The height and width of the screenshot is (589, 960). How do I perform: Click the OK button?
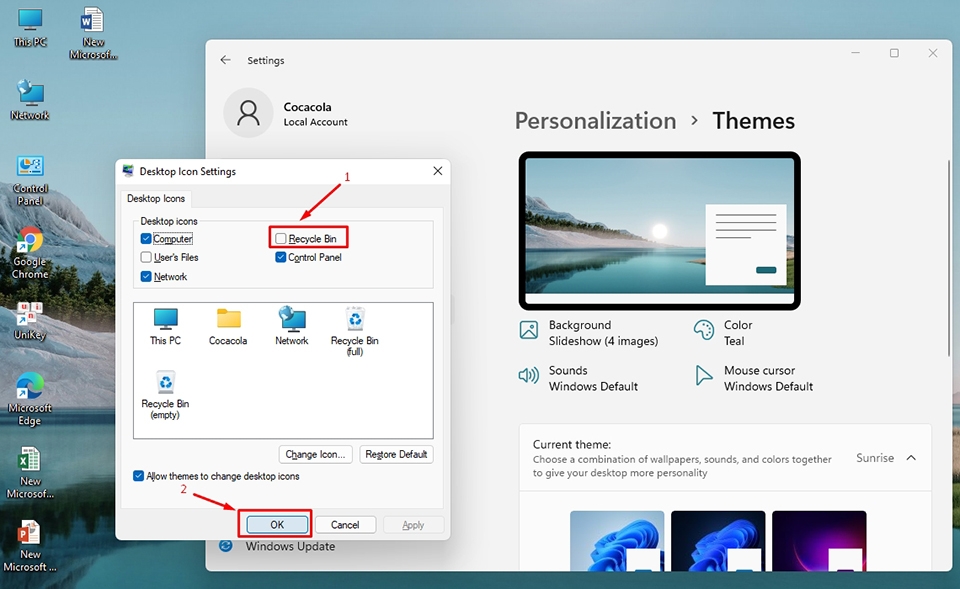pyautogui.click(x=277, y=525)
